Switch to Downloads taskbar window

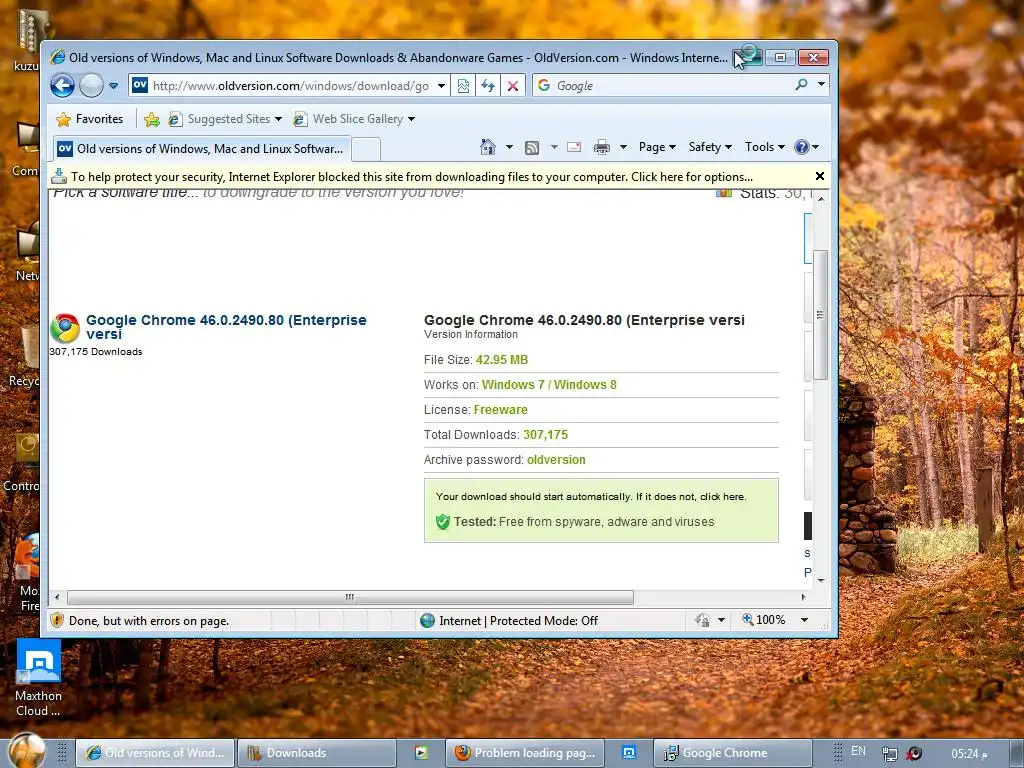pyautogui.click(x=316, y=753)
